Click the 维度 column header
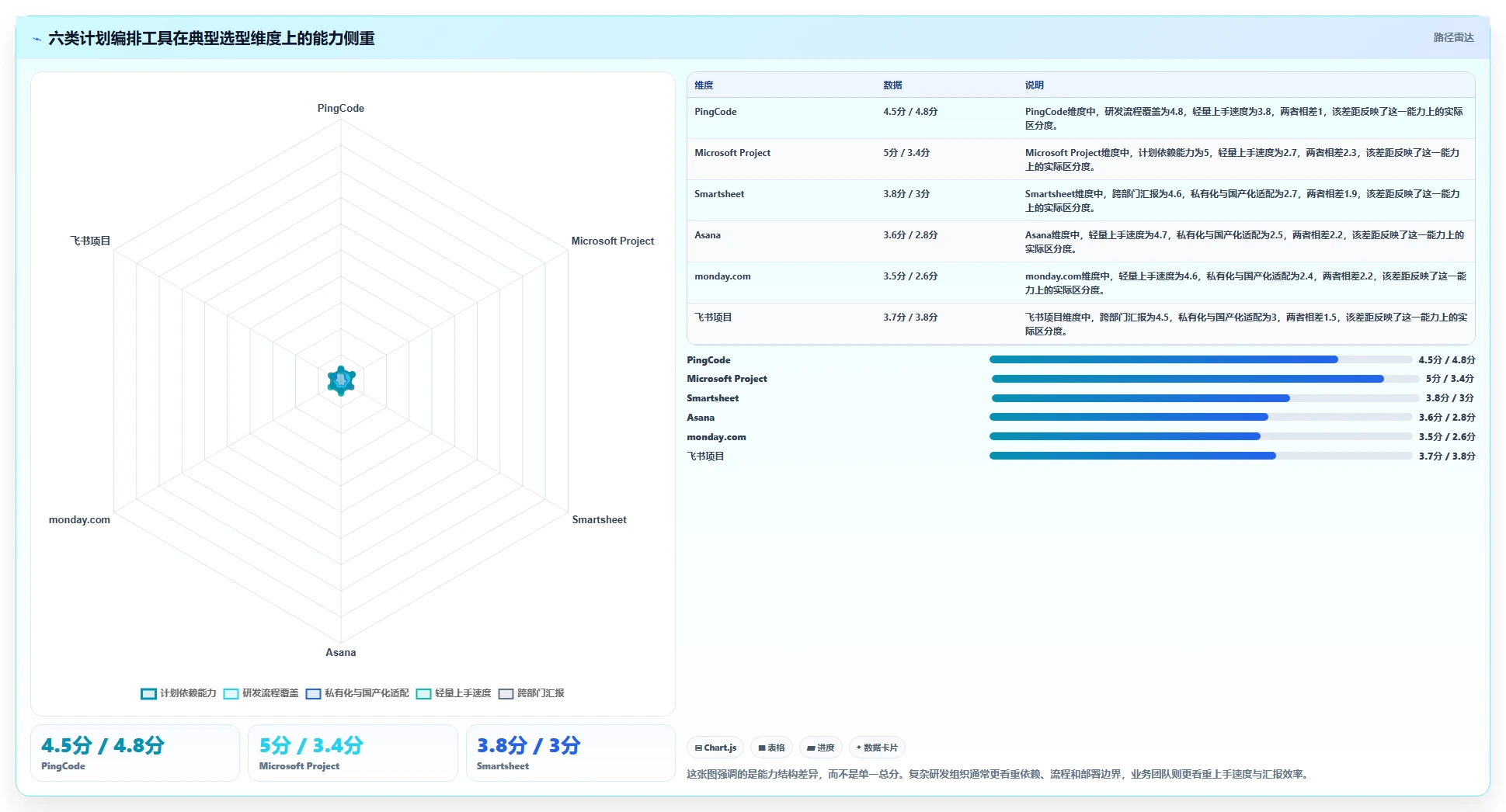The height and width of the screenshot is (812, 1506). pyautogui.click(x=704, y=85)
